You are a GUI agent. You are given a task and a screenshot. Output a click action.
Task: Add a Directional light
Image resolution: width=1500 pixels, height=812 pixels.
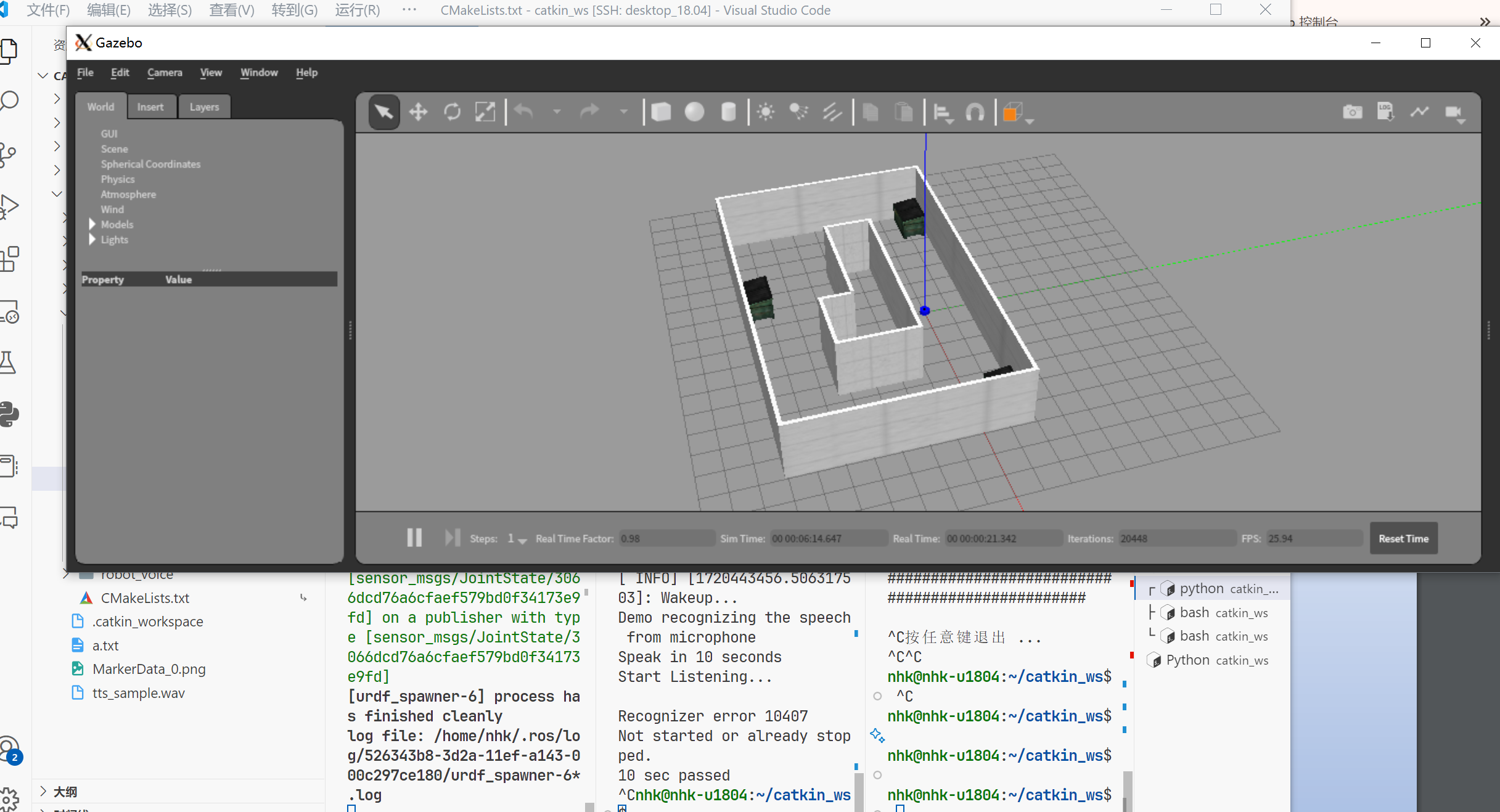click(832, 112)
